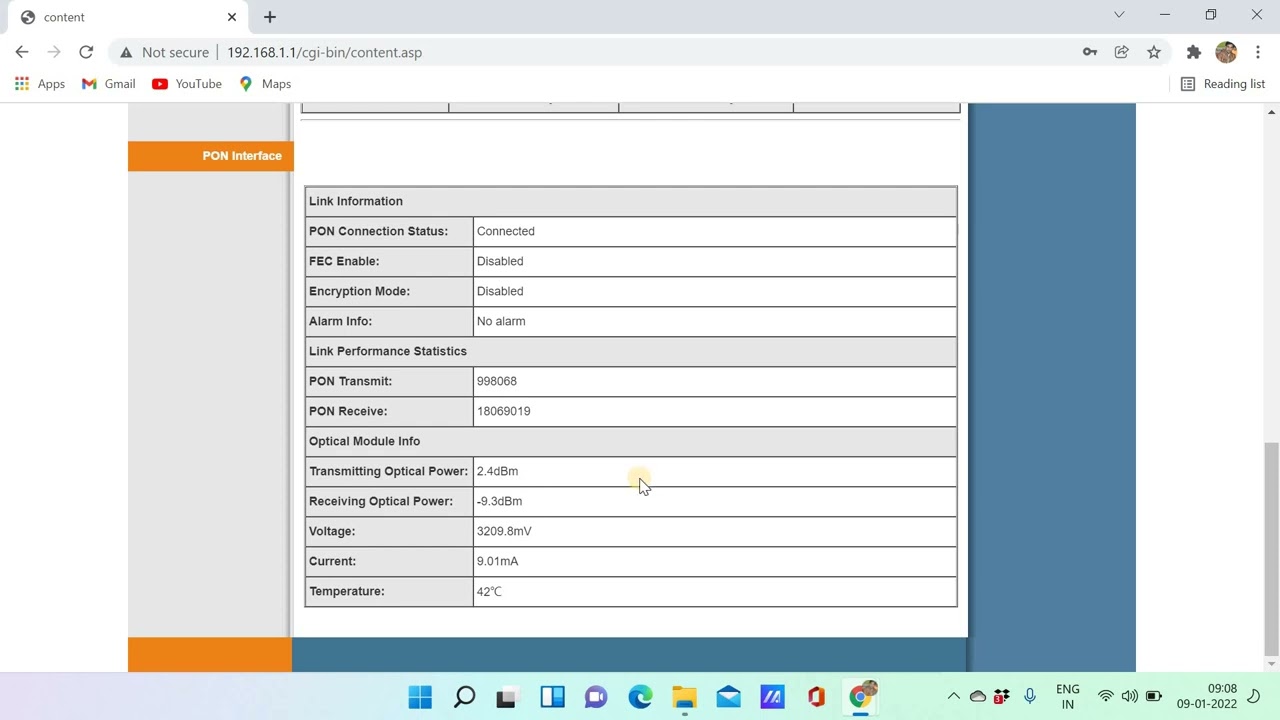The height and width of the screenshot is (720, 1280).
Task: Open Chrome three-dot menu
Action: [1258, 52]
